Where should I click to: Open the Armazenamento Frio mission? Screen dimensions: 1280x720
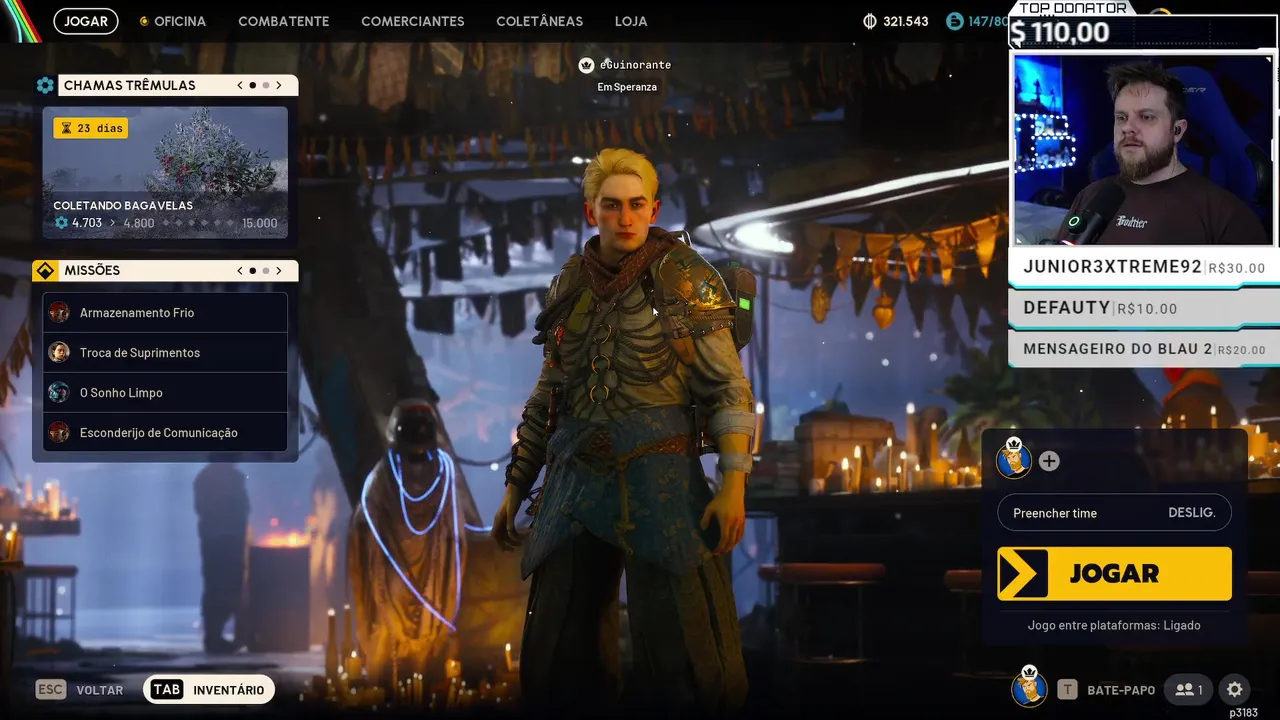point(165,312)
